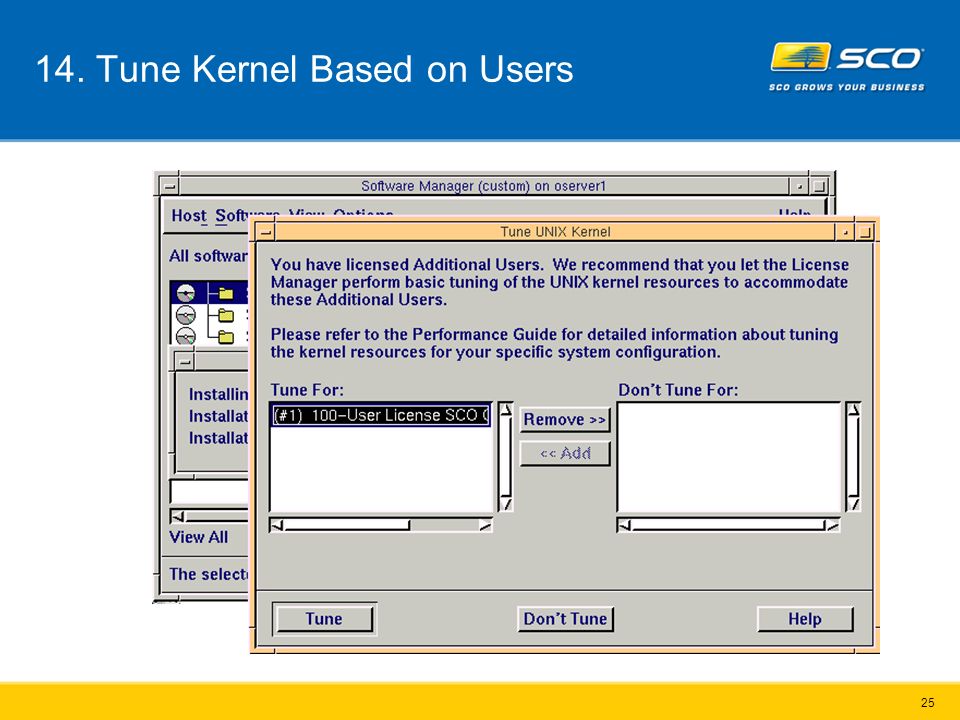Click the highlighted first folder icon in Software Manager
Viewport: 960px width, 720px height.
[x=226, y=293]
